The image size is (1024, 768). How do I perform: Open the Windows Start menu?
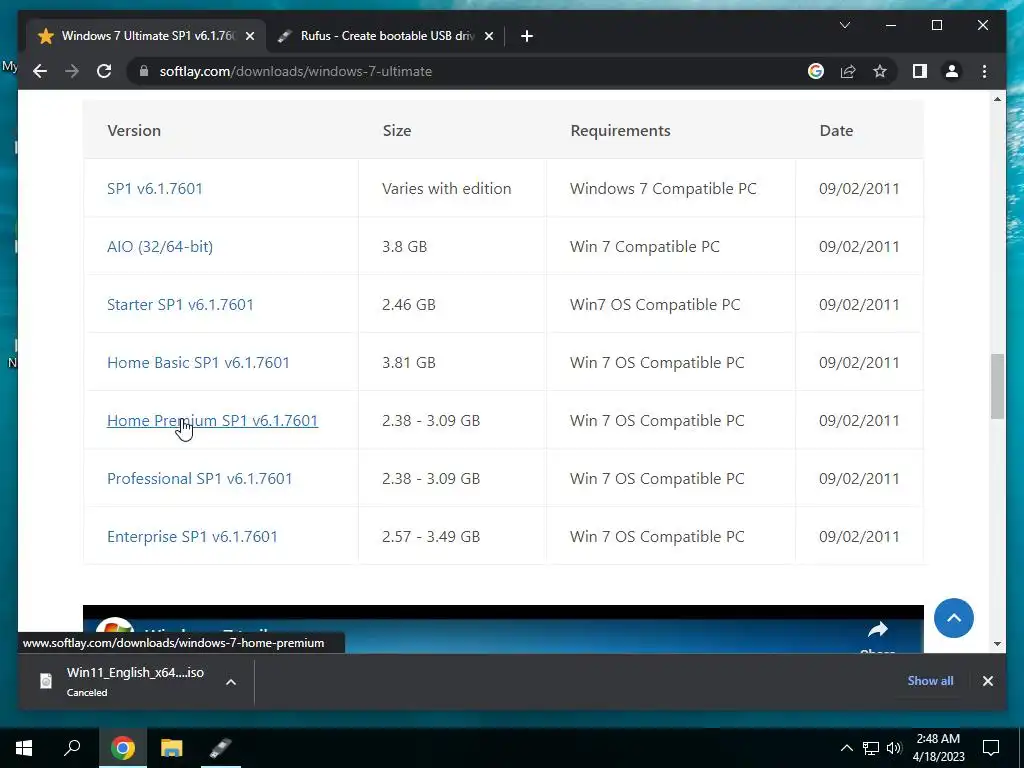tap(24, 748)
